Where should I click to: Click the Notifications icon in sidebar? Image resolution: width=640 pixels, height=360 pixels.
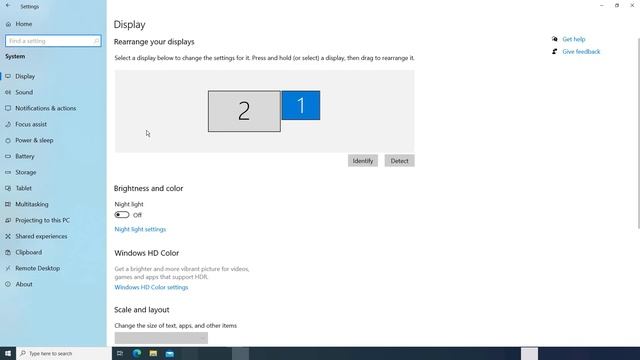tap(8, 108)
